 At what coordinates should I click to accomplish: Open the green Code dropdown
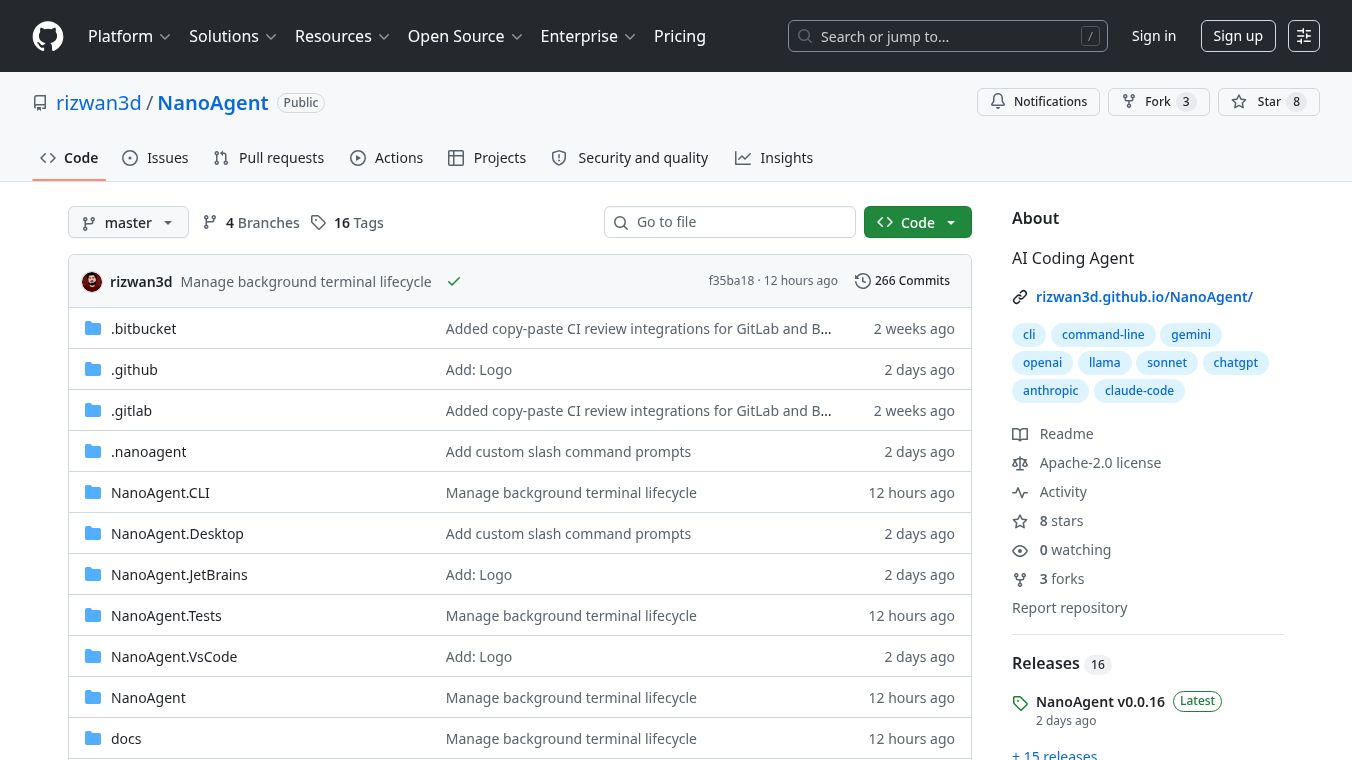(917, 222)
